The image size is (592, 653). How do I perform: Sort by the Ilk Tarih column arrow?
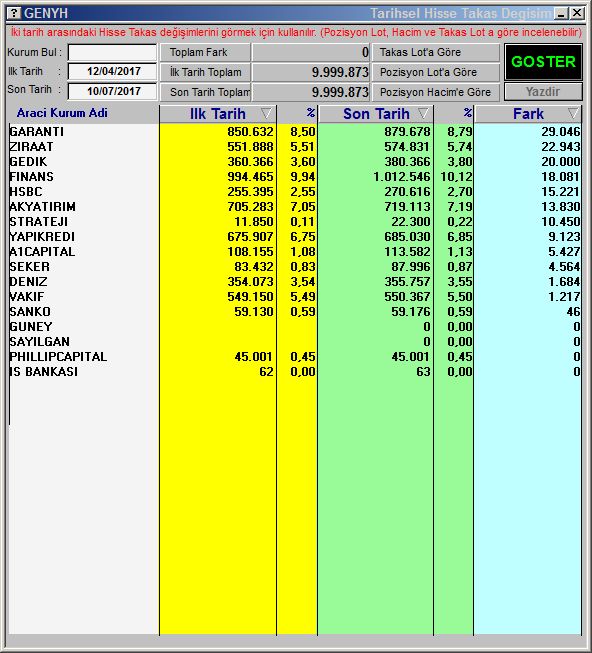pos(266,113)
